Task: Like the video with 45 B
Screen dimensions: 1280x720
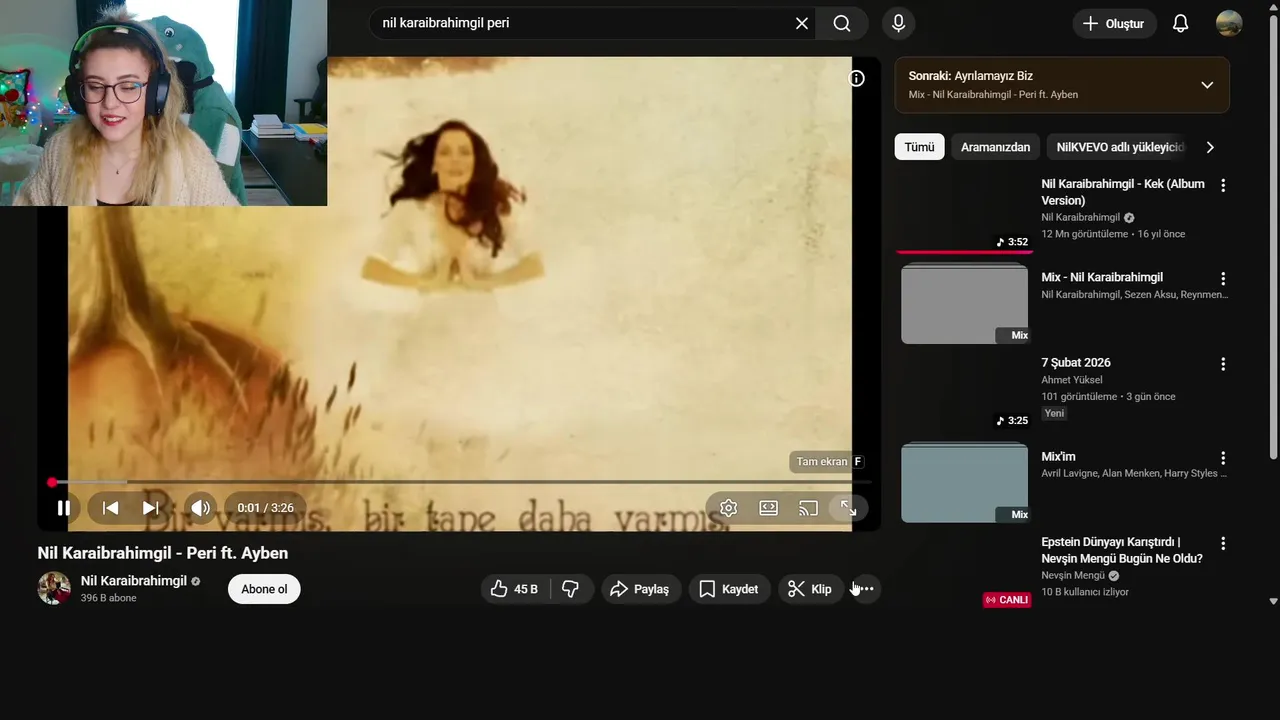Action: pos(515,589)
